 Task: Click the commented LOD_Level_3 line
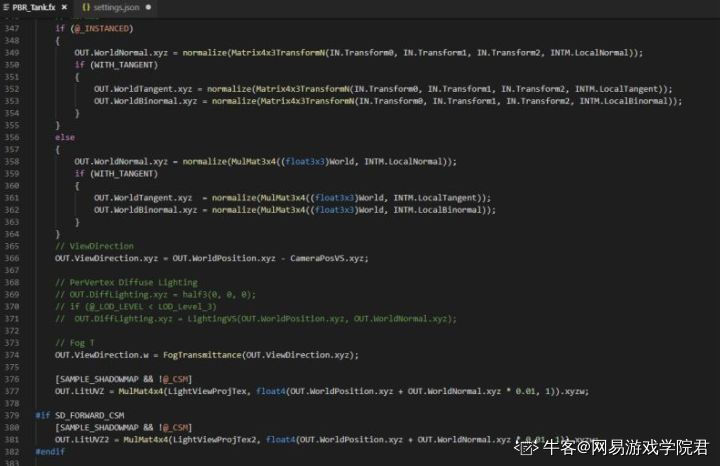coord(136,307)
